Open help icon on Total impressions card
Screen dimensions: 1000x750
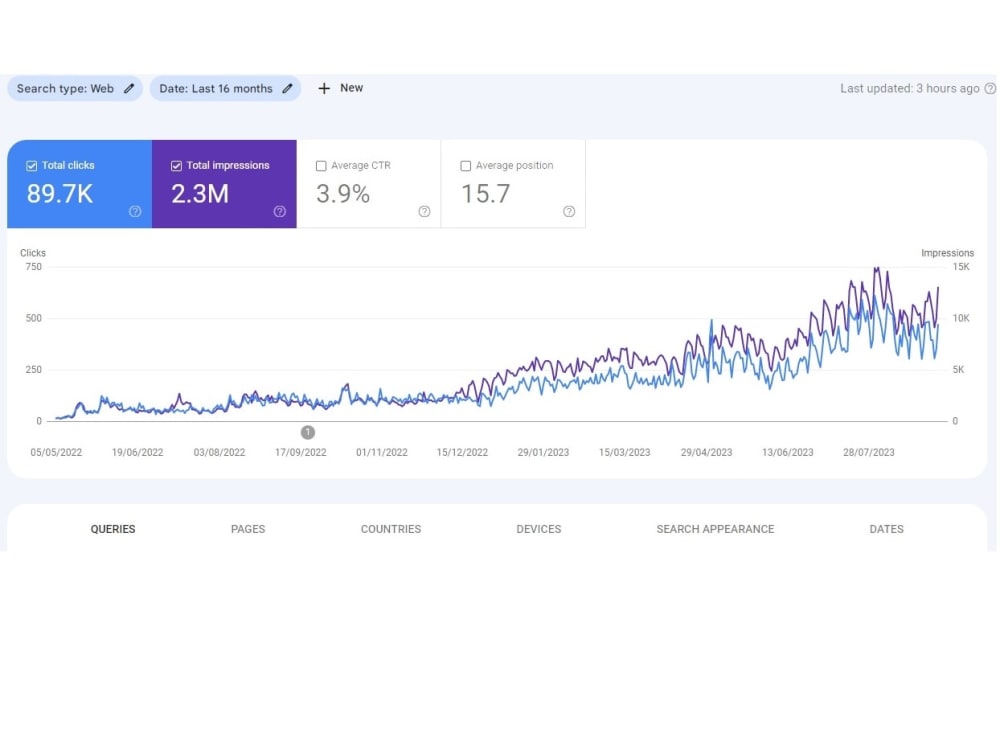[280, 212]
